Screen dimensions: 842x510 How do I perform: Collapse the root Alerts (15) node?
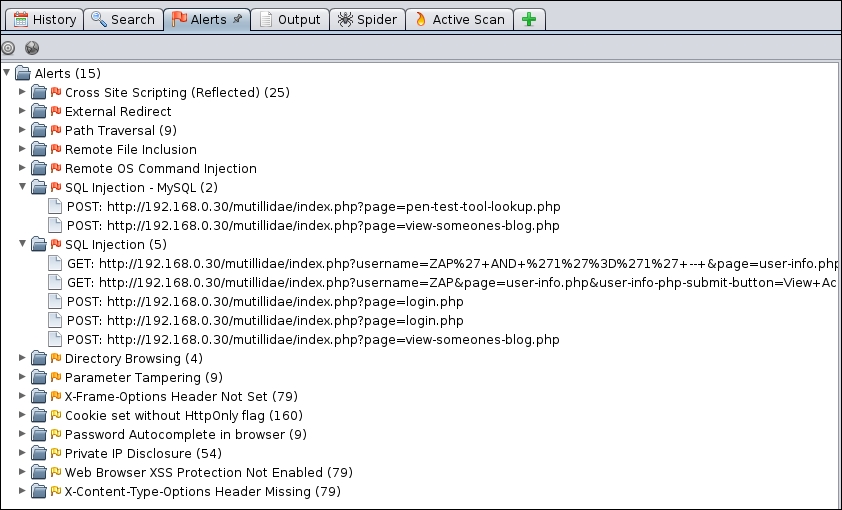coord(6,72)
